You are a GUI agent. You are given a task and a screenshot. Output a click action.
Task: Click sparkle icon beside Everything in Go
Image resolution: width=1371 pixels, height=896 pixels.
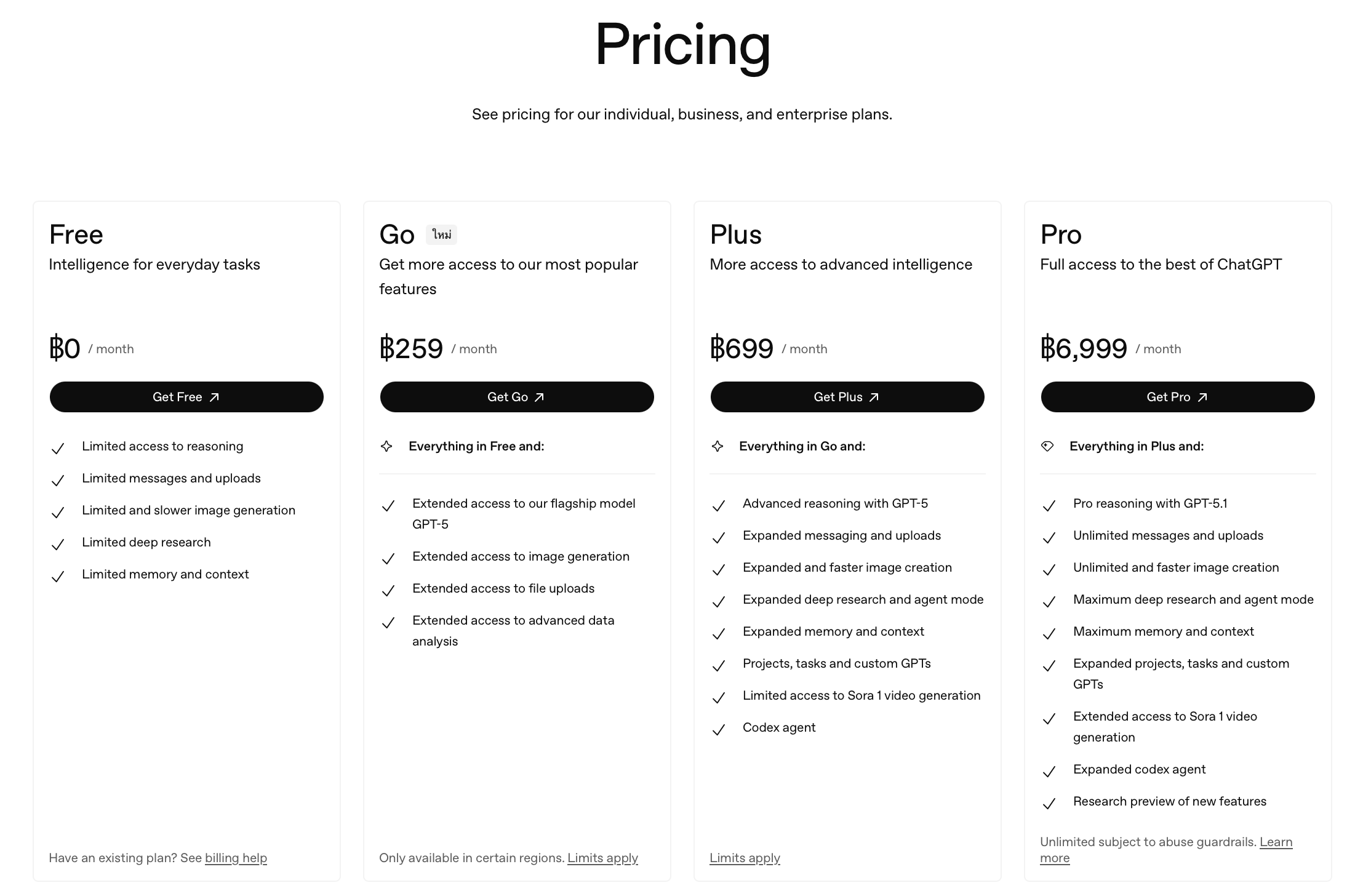717,446
